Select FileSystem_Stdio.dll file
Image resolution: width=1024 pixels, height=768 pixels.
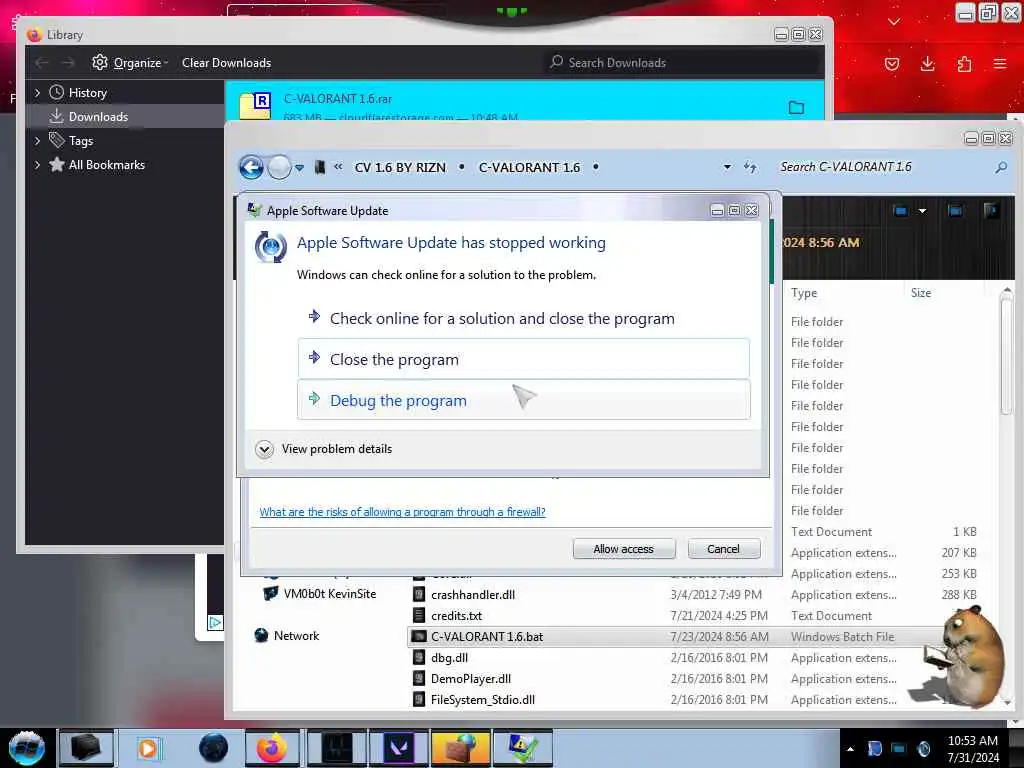click(x=483, y=699)
